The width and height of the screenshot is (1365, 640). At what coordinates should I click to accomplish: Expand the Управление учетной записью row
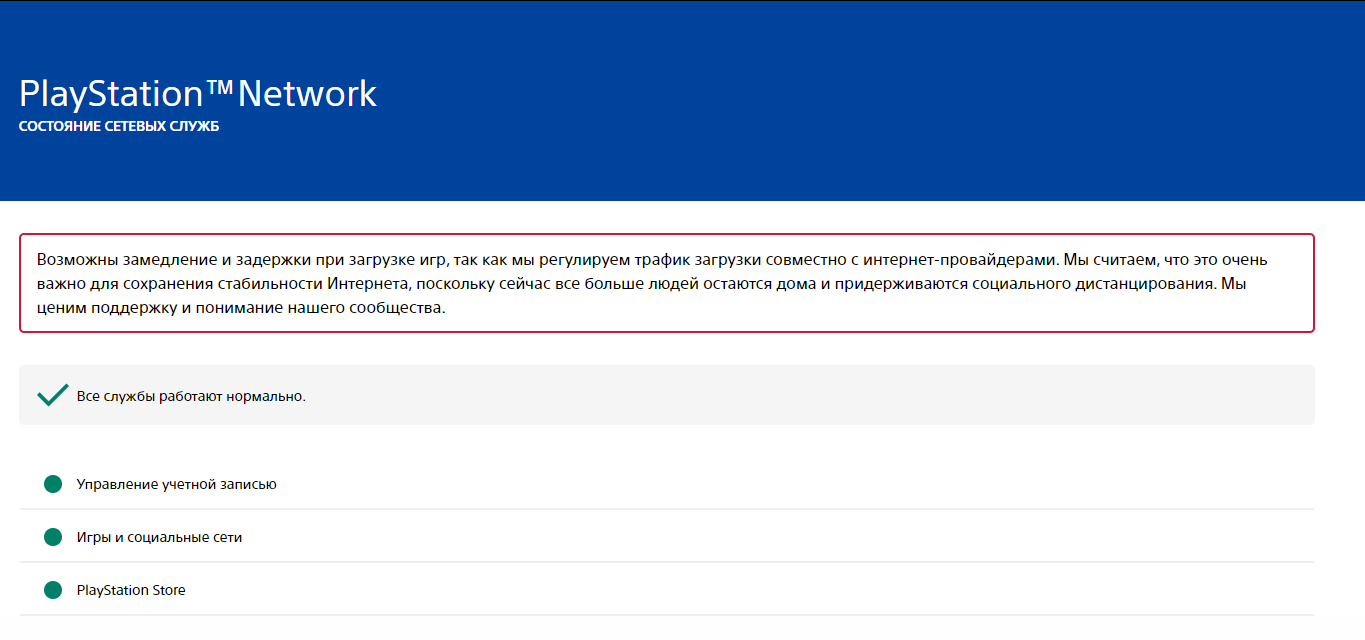[x=176, y=484]
